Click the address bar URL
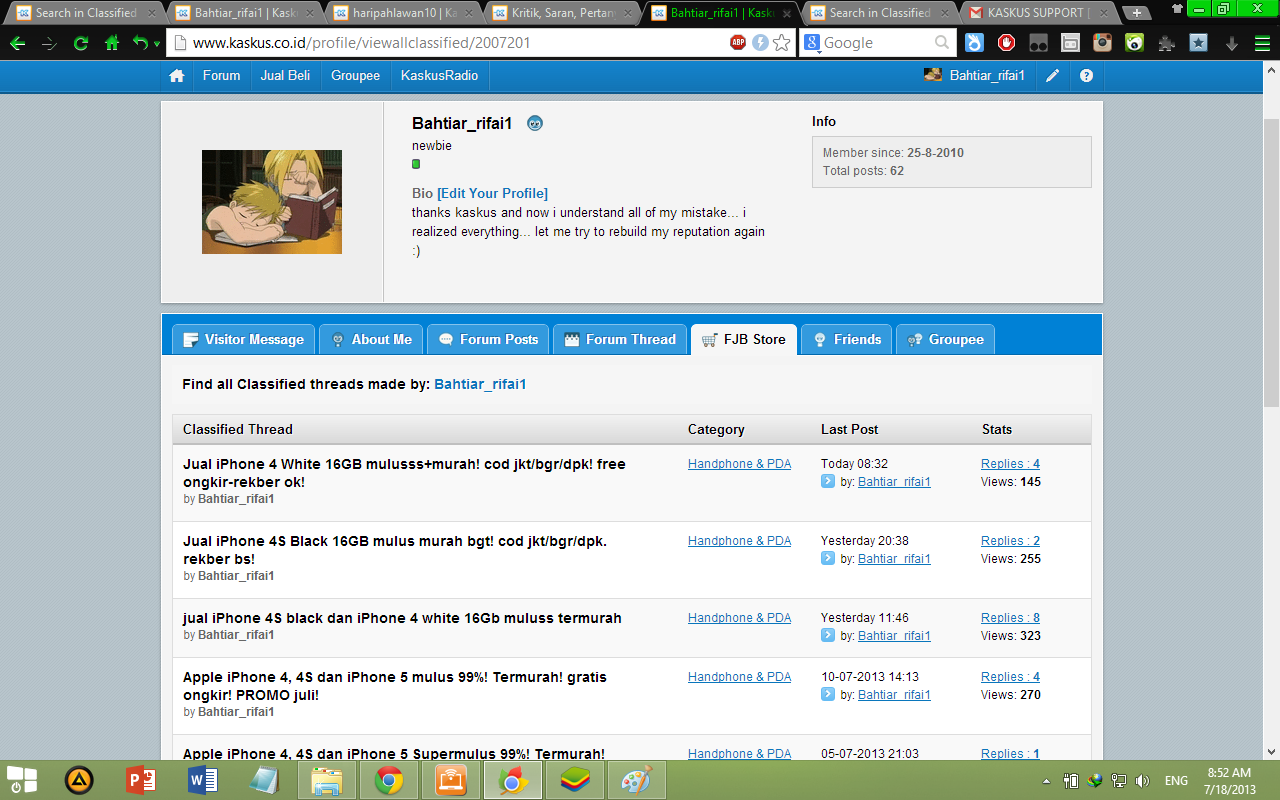1280x800 pixels. pos(361,43)
